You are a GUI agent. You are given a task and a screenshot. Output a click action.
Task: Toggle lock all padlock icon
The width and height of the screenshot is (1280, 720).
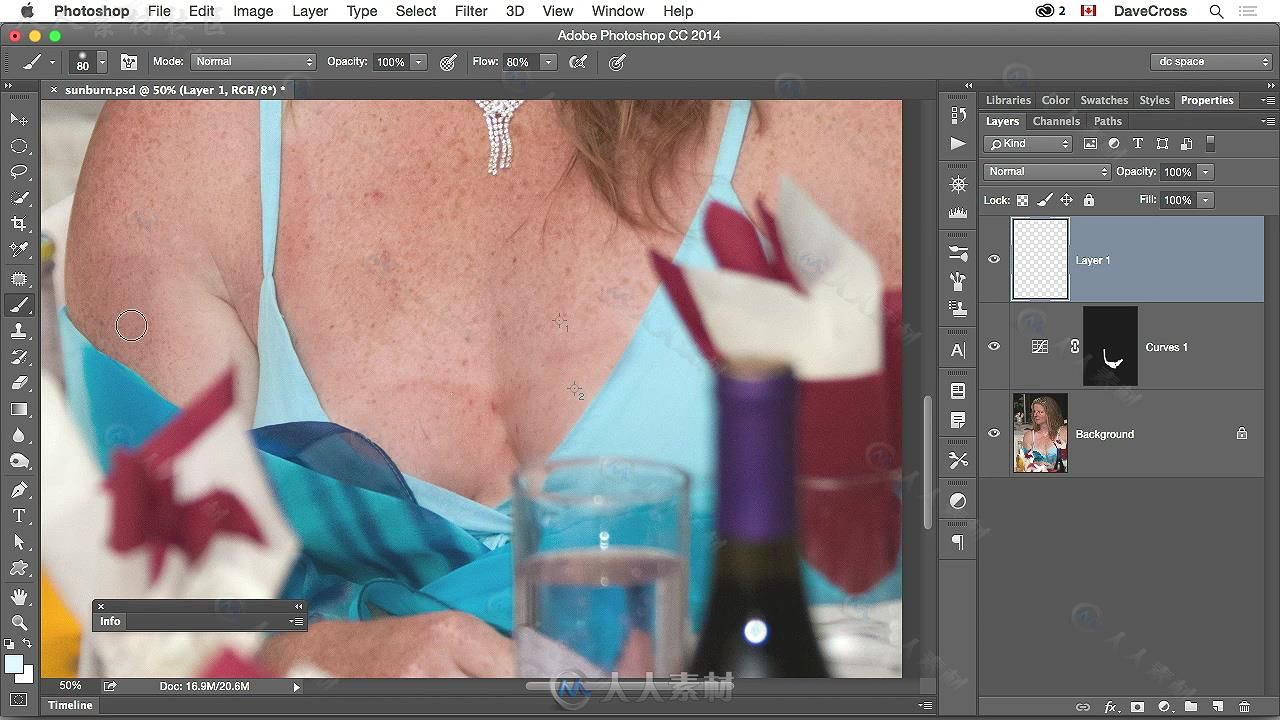coord(1089,200)
